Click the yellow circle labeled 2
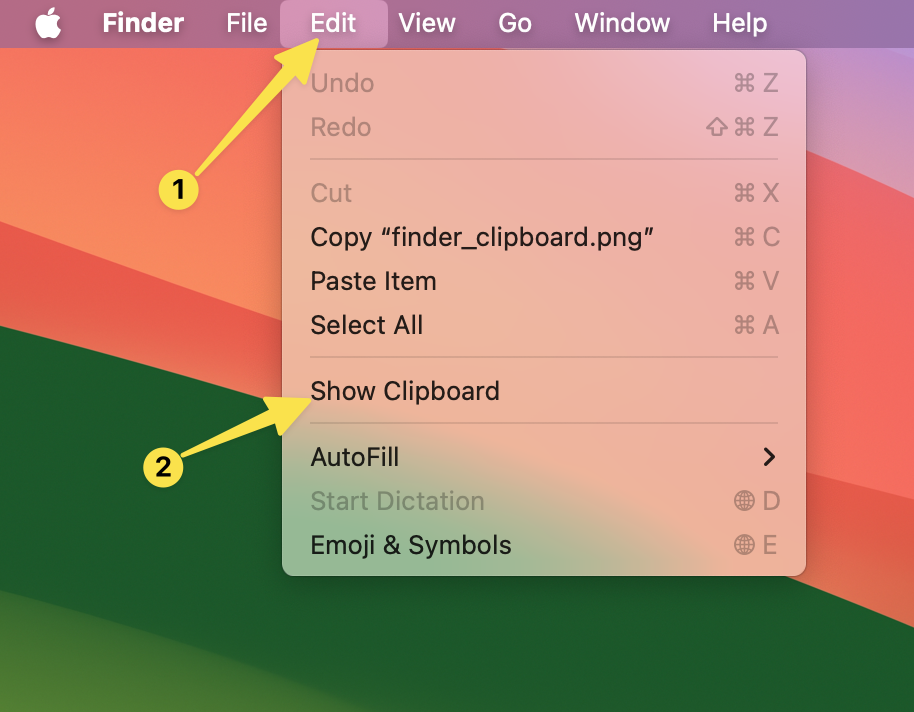The width and height of the screenshot is (914, 712). click(162, 467)
